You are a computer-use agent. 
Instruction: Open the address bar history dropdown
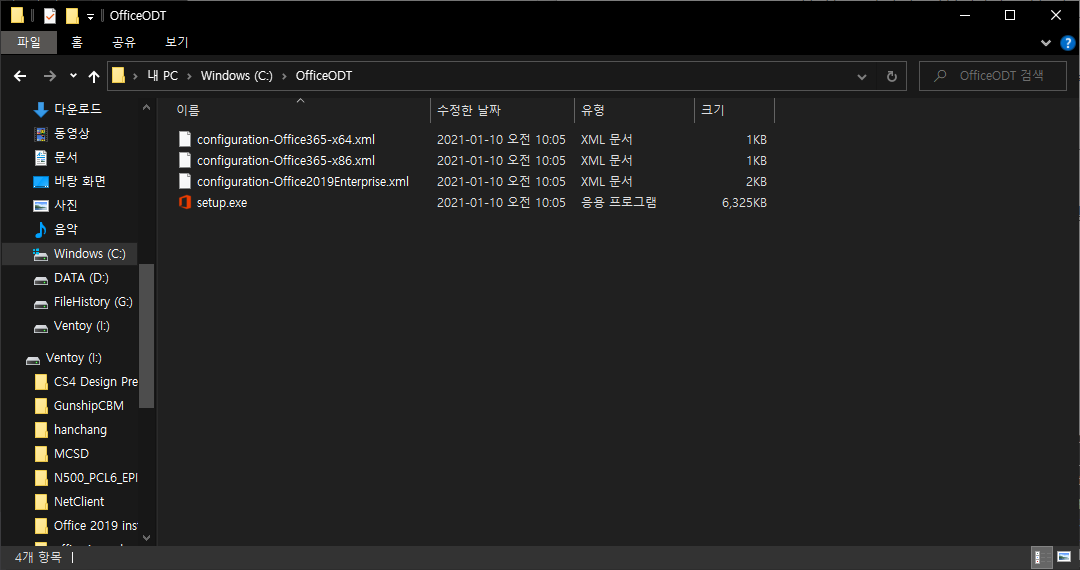click(862, 76)
